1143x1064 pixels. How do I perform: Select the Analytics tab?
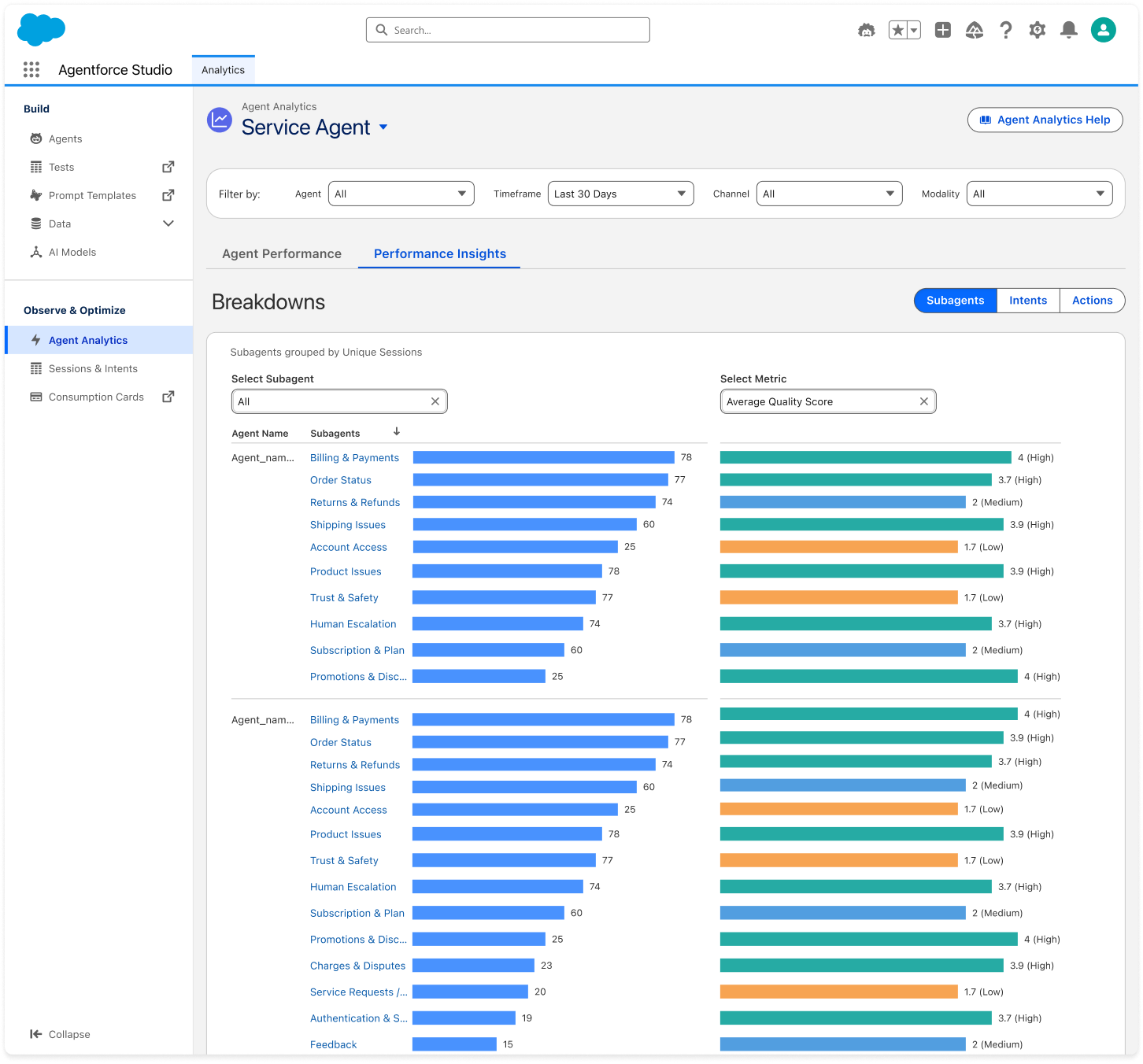coord(223,70)
